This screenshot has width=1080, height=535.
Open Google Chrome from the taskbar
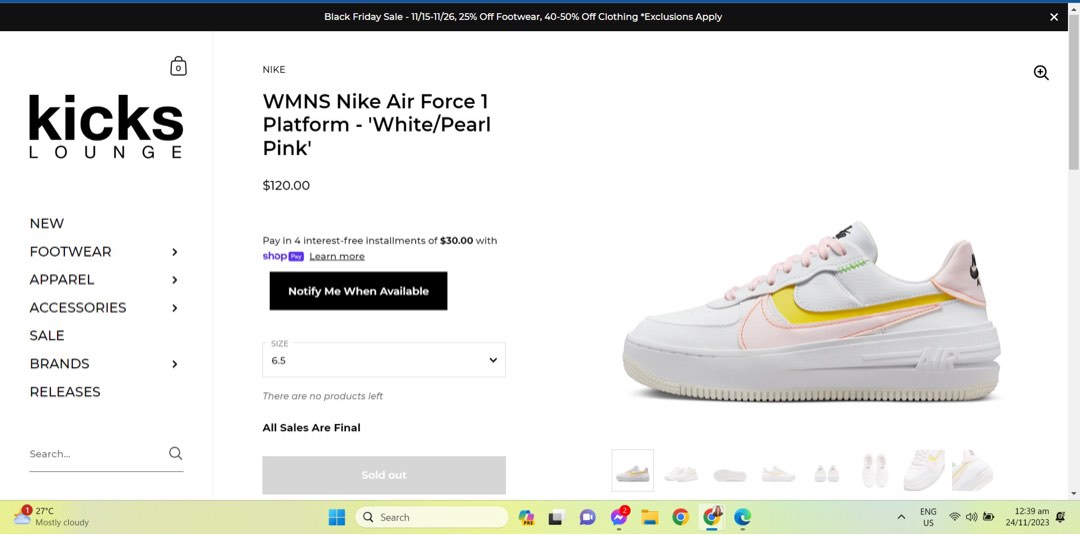pos(680,517)
